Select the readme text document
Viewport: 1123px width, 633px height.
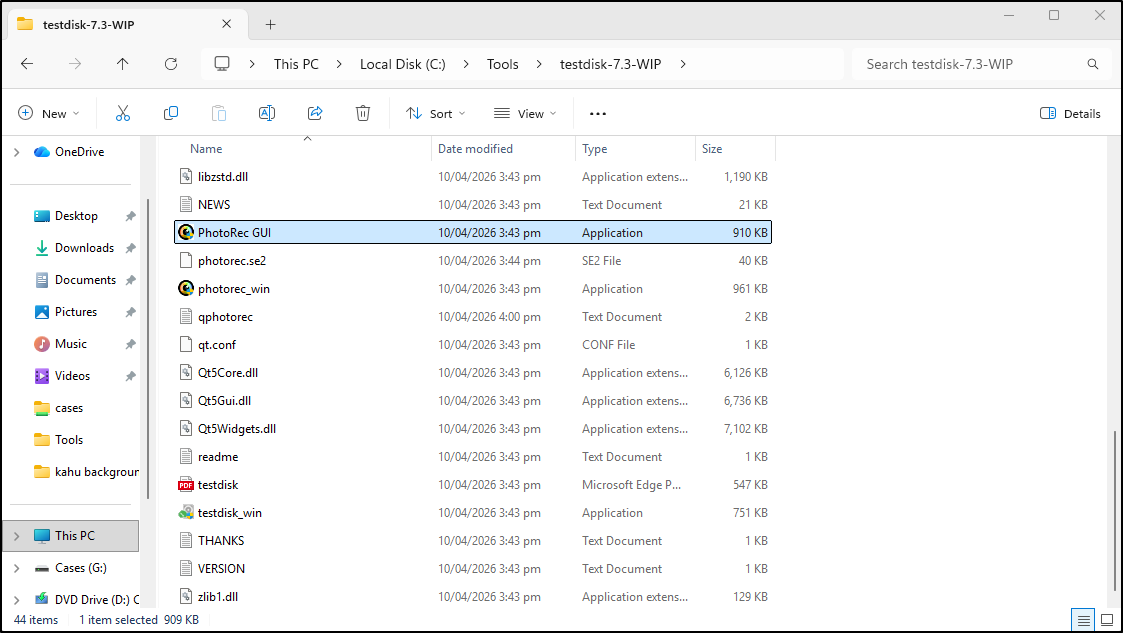click(473, 456)
